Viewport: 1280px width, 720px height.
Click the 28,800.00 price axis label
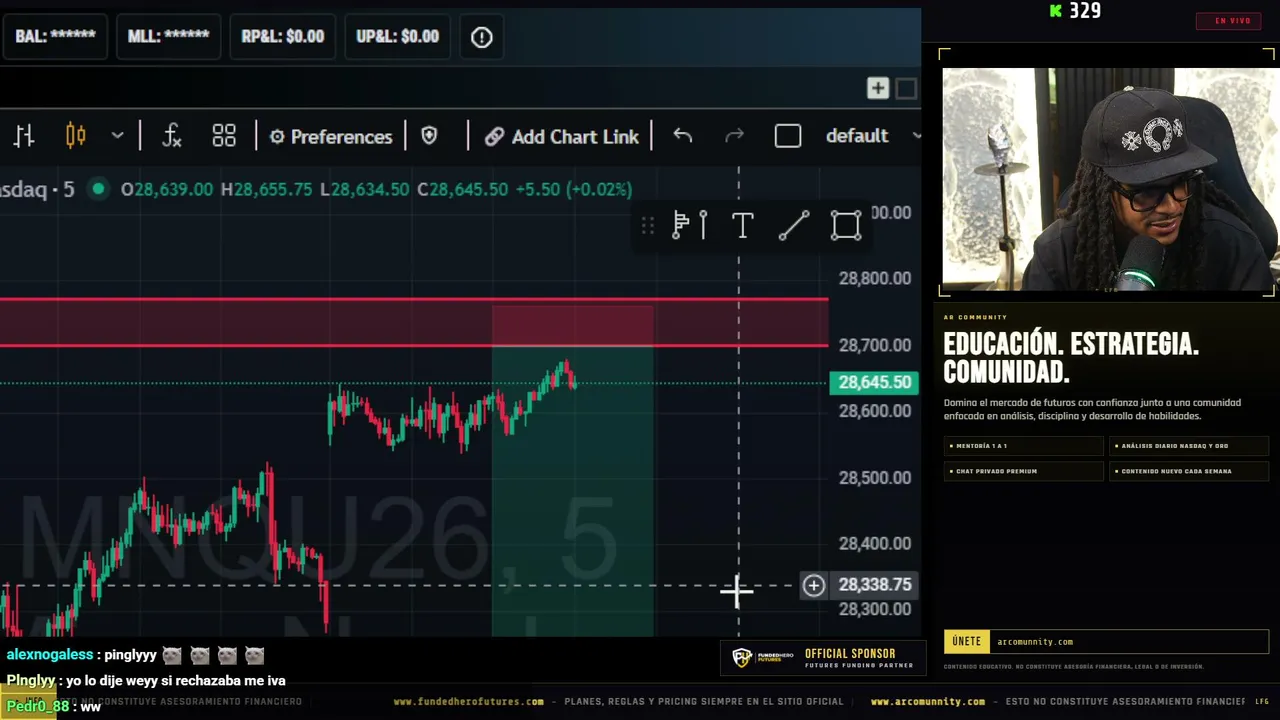coord(875,279)
